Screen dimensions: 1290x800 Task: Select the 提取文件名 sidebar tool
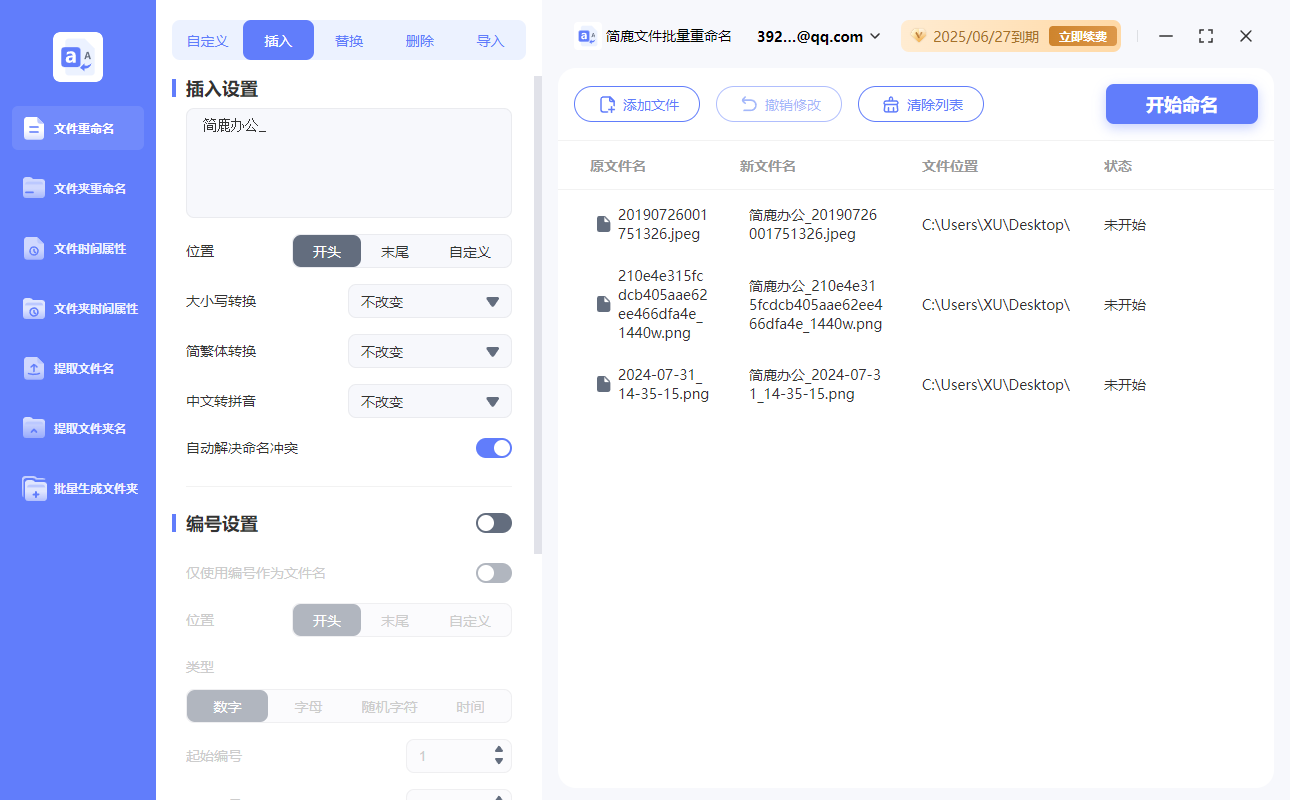coord(77,368)
